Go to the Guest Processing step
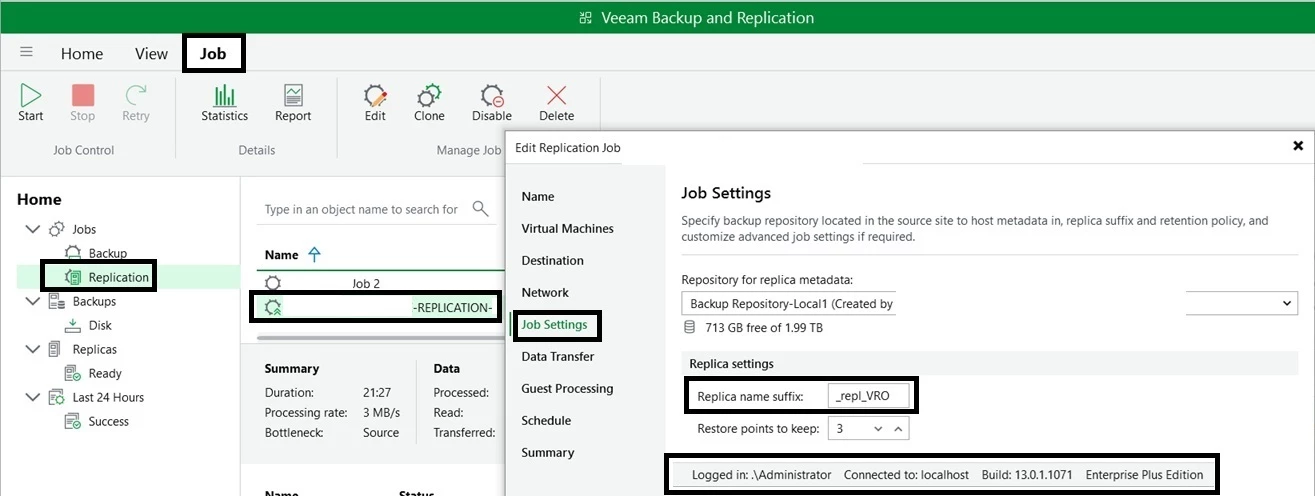The width and height of the screenshot is (1315, 496). [x=567, y=389]
